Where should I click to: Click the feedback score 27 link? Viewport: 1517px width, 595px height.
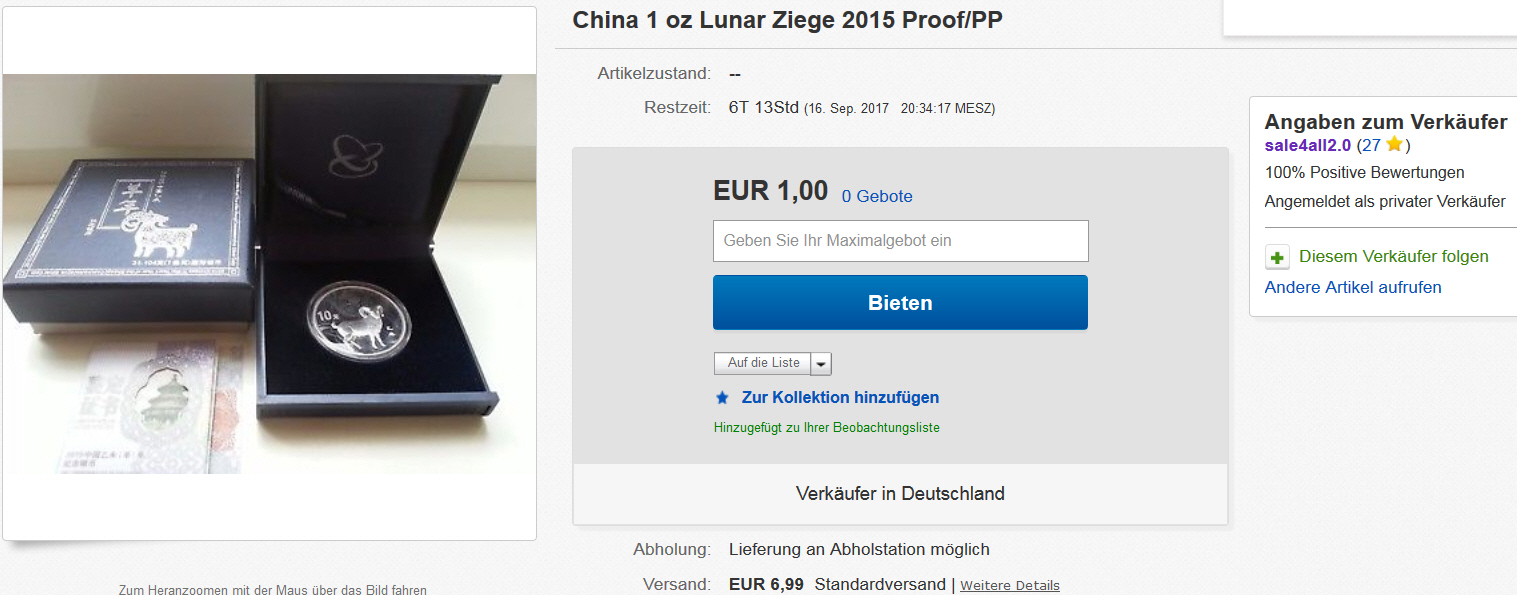[x=1370, y=145]
